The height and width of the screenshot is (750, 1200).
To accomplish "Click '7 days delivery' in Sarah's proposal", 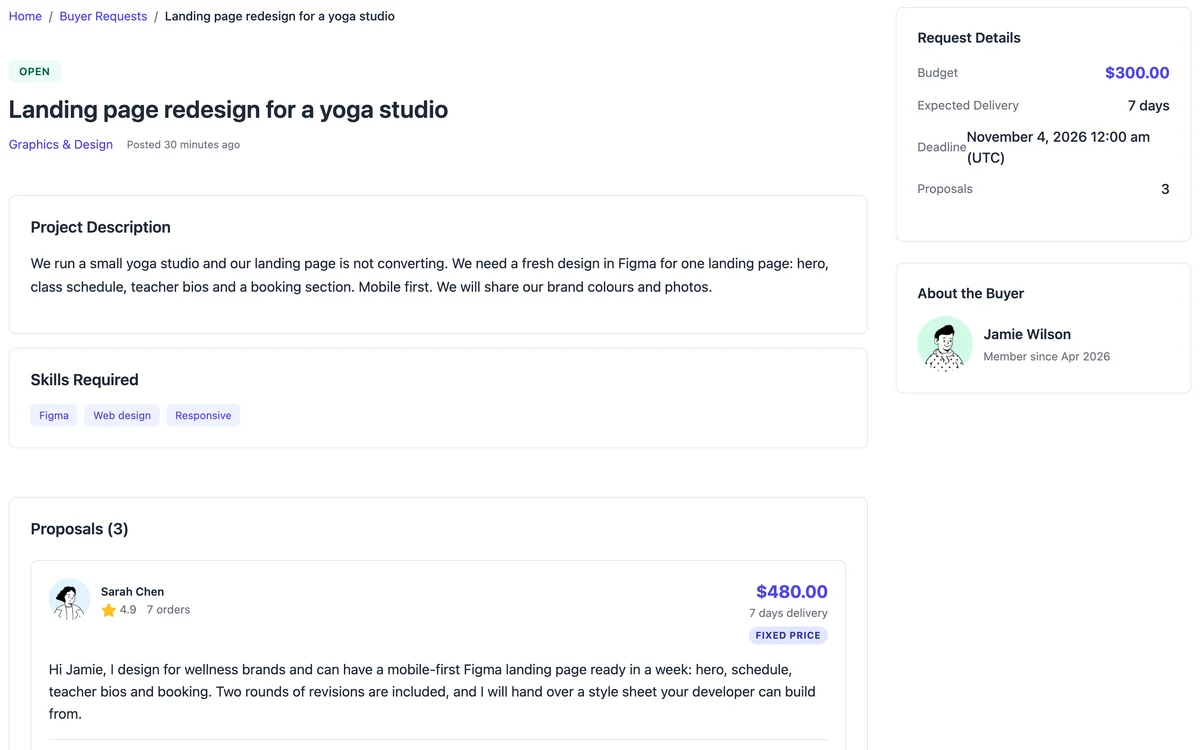I will pos(788,612).
